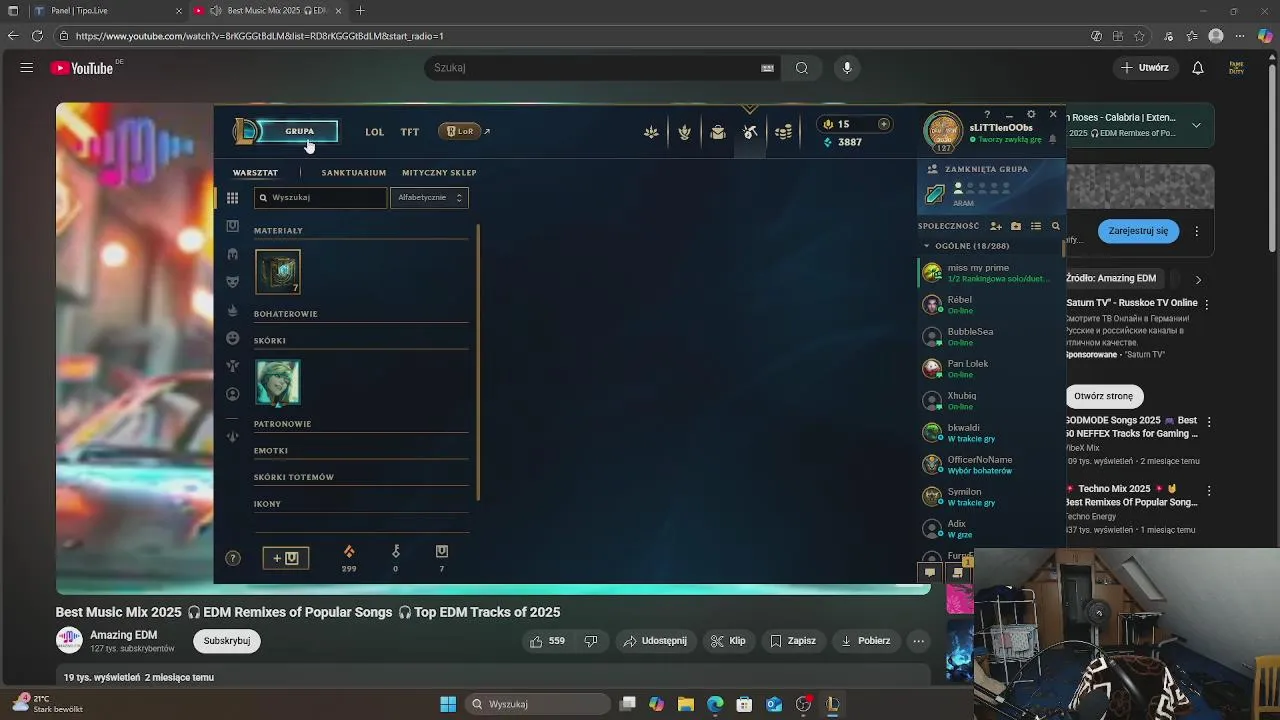1280x720 pixels.
Task: Dislike the video with thumbs down
Action: (591, 641)
